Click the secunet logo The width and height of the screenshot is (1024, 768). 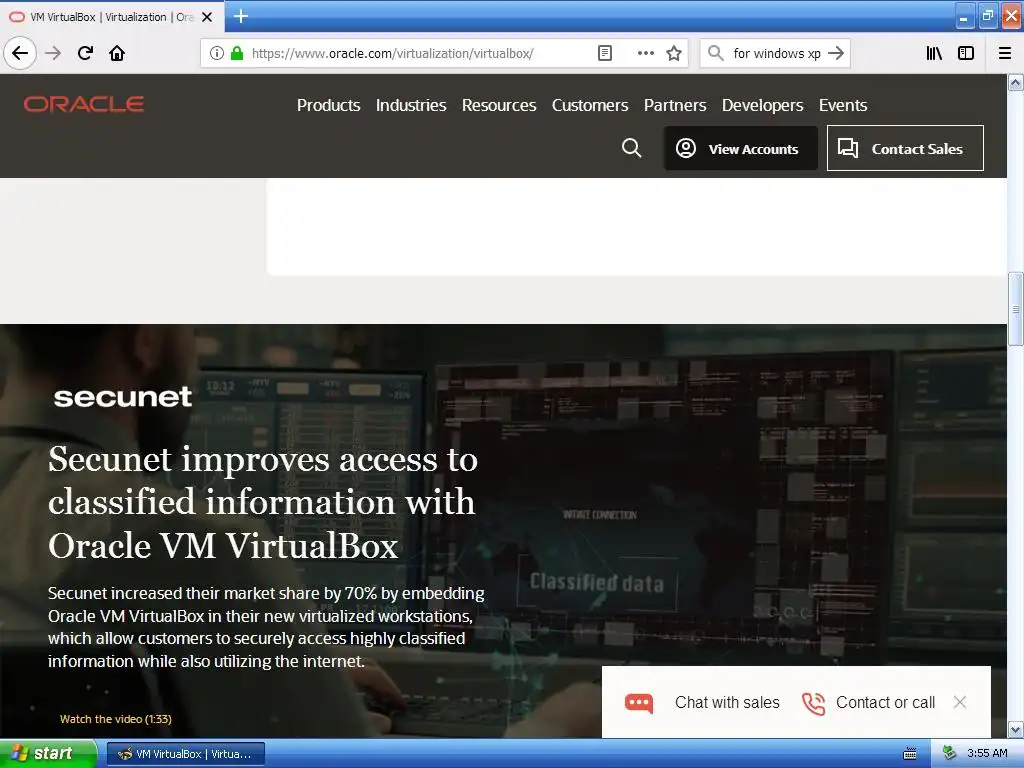click(123, 396)
